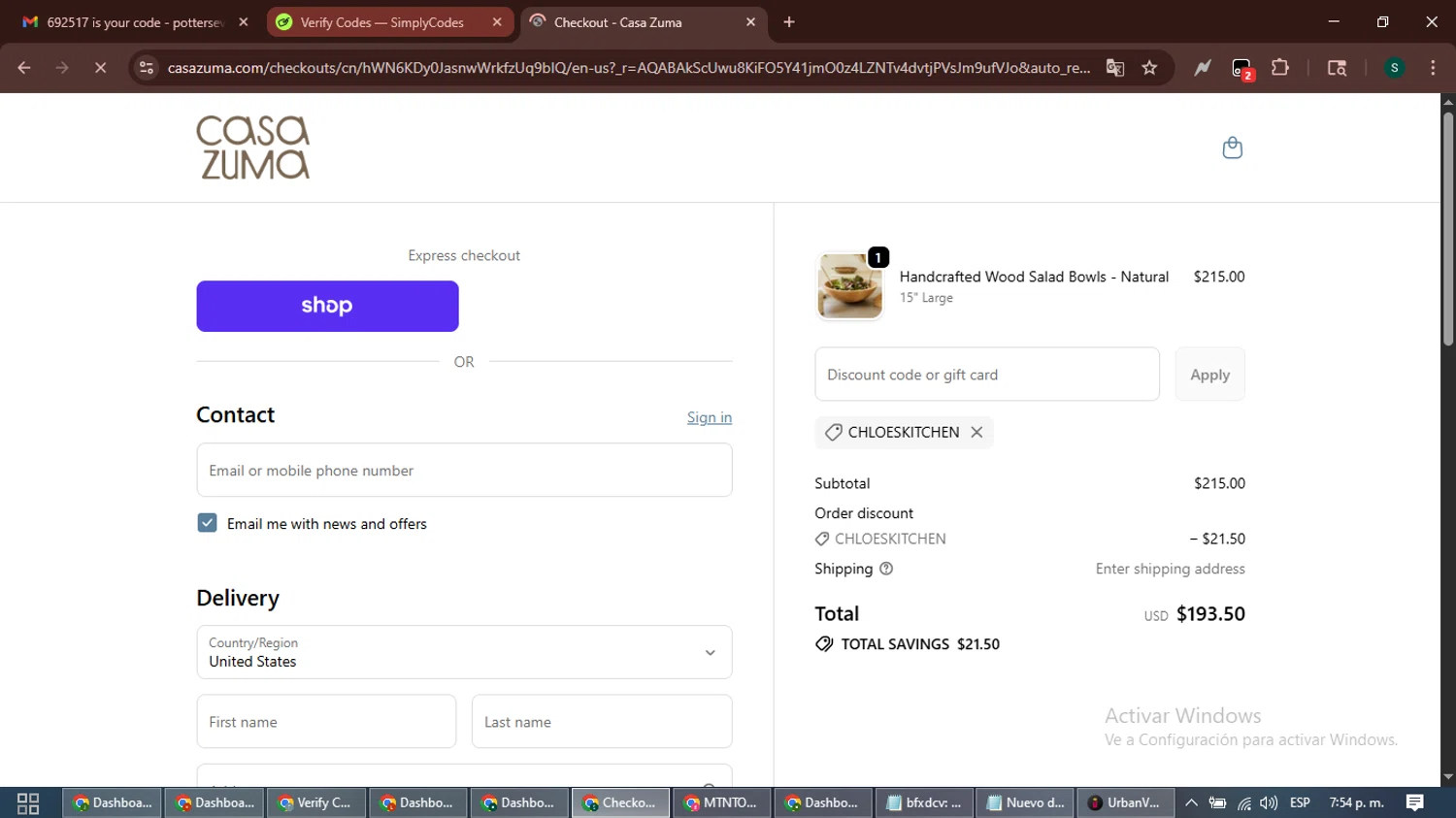Click the extension icon with red badge
The height and width of the screenshot is (818, 1456).
point(1242,69)
